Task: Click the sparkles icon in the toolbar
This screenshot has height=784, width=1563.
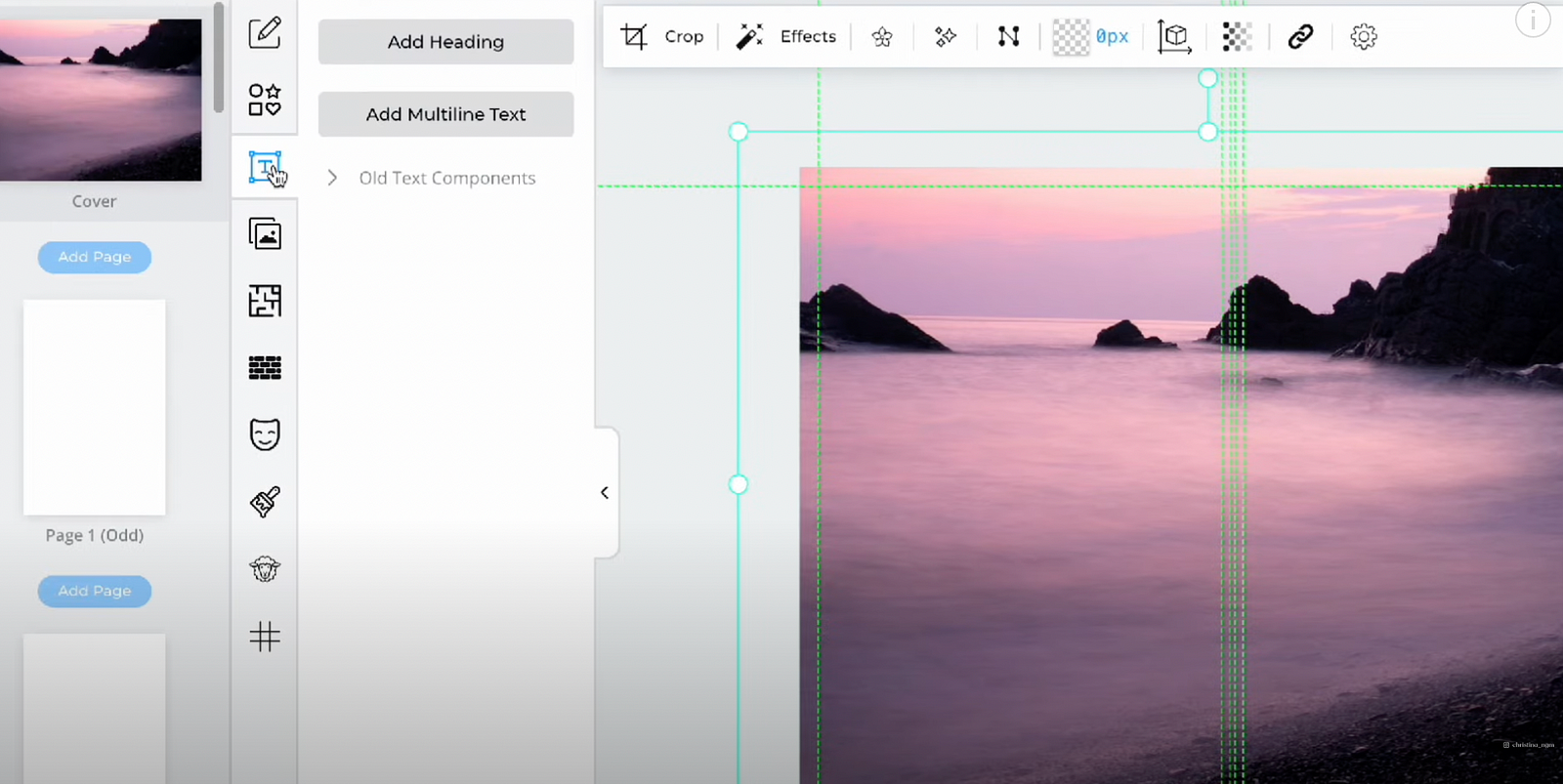Action: (x=945, y=37)
